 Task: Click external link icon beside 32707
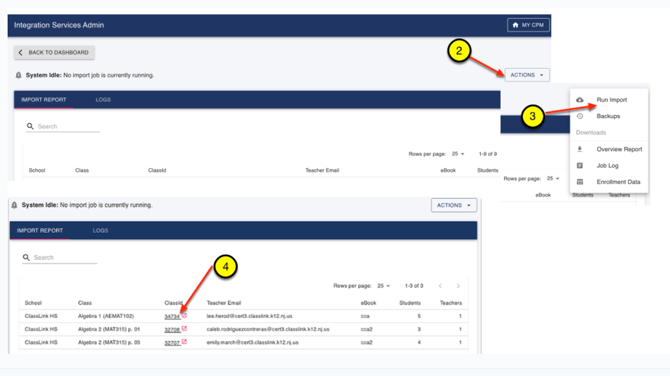(x=184, y=342)
